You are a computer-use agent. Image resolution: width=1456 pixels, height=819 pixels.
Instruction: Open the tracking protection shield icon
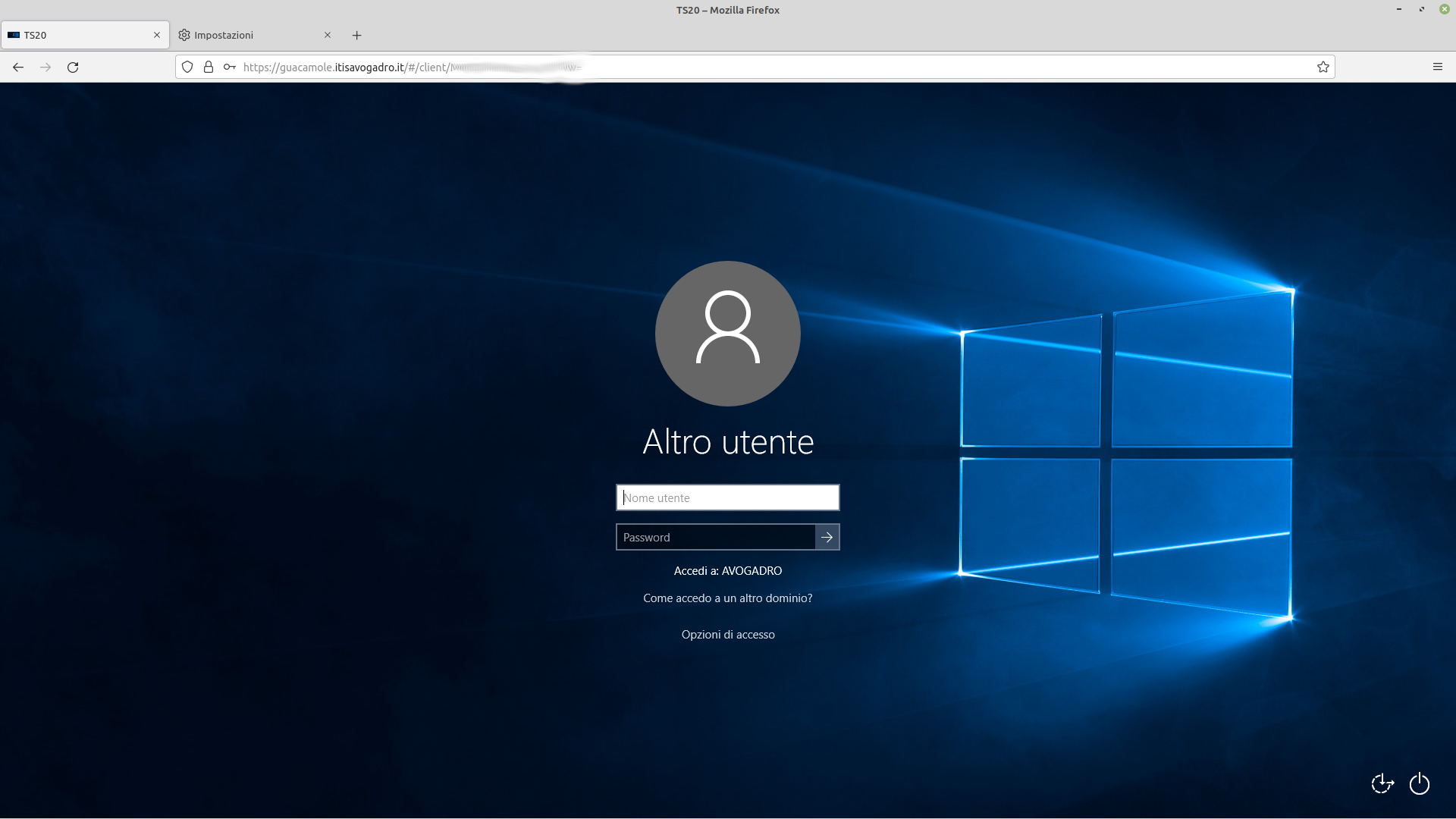coord(187,67)
